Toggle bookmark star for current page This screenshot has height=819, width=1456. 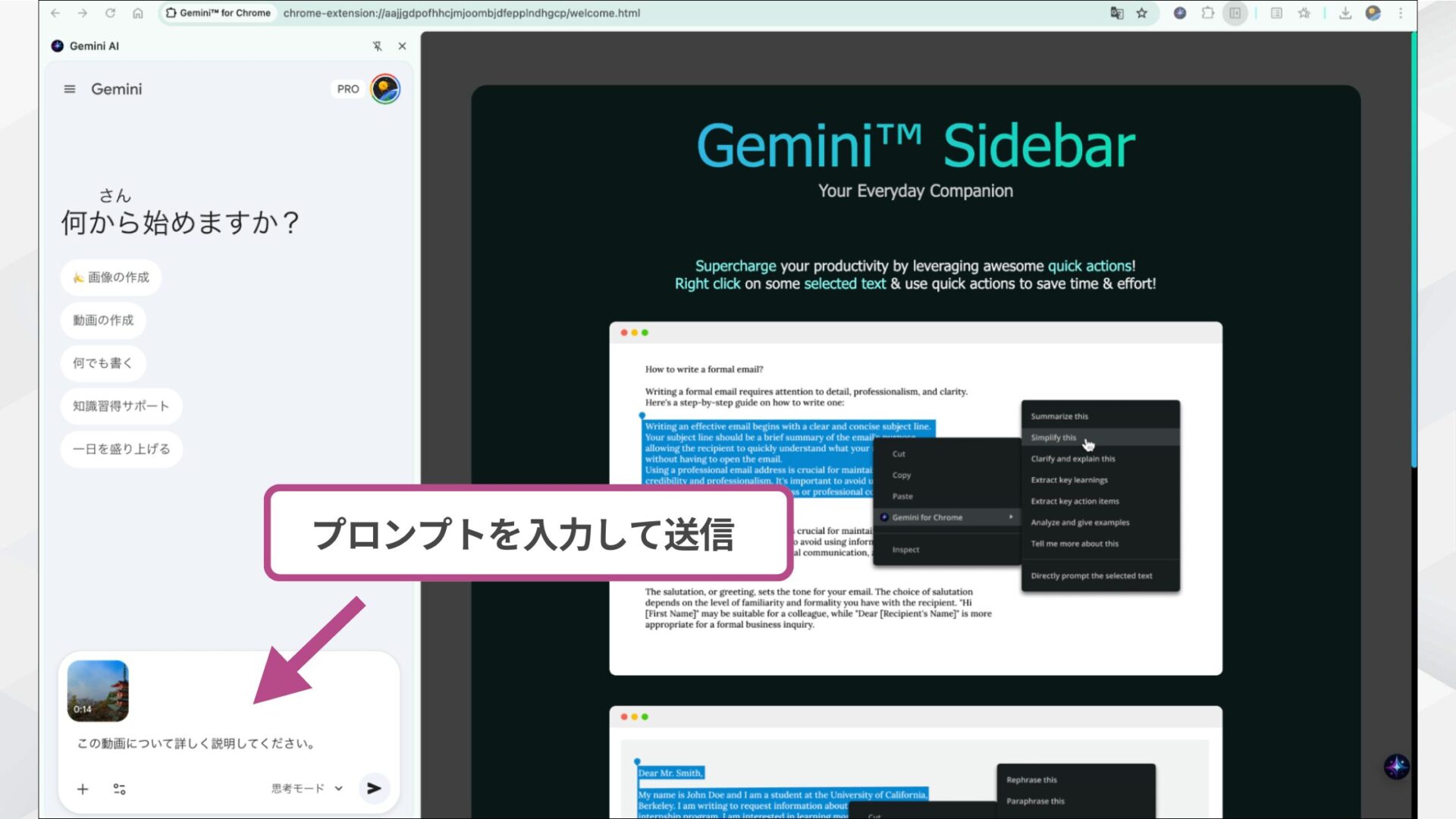pos(1142,13)
